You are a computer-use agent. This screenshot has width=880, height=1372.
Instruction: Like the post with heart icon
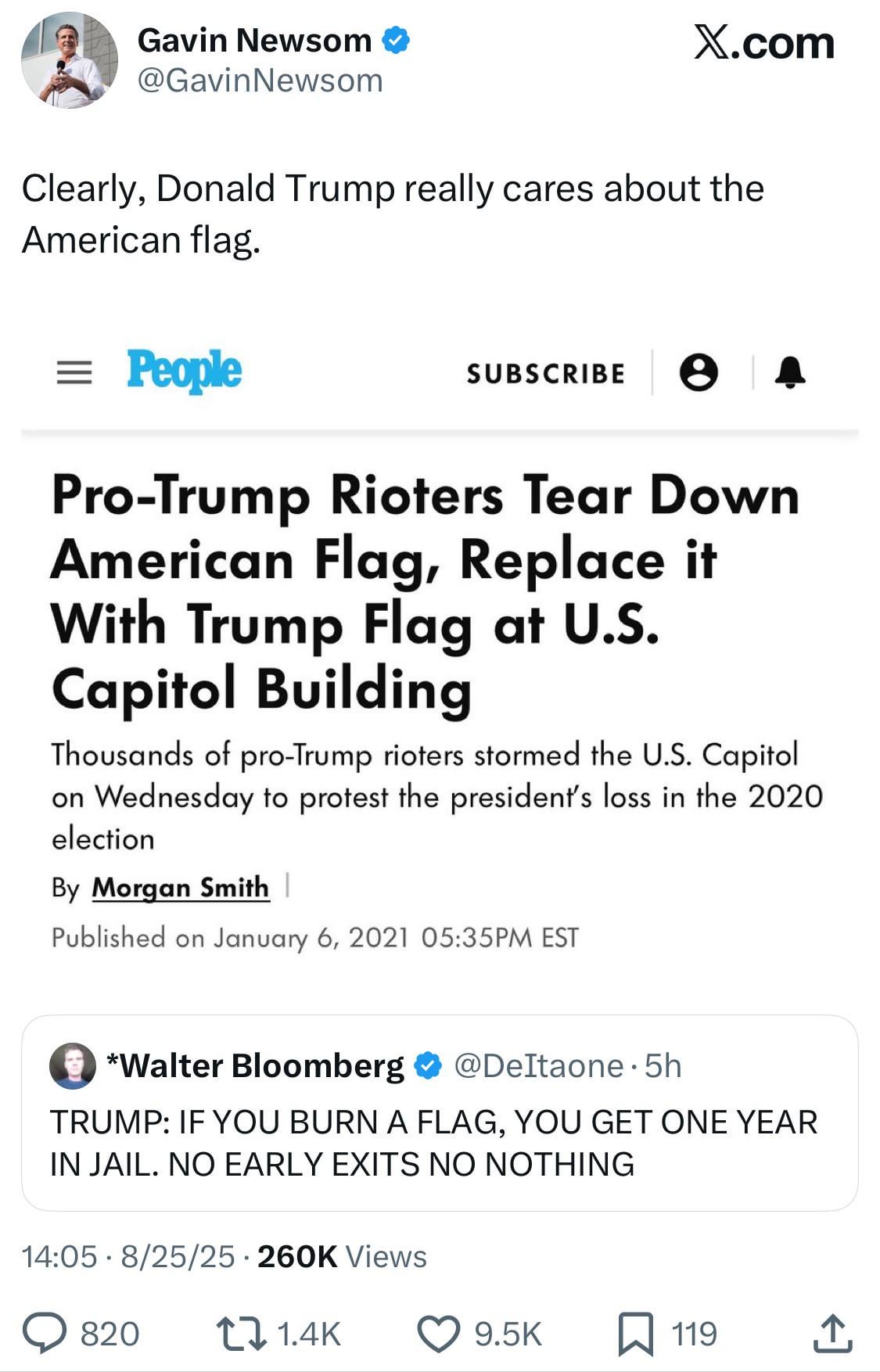tap(438, 1334)
